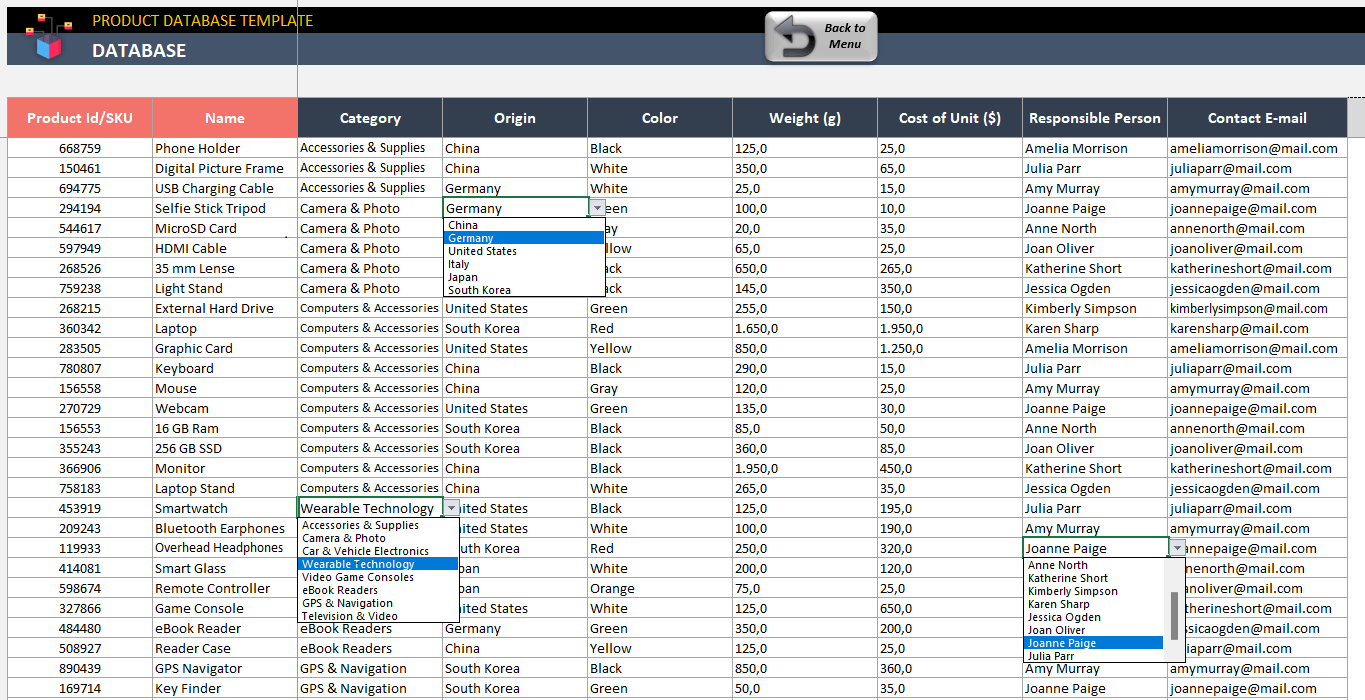Click the Back to Menu button
The width and height of the screenshot is (1365, 700).
(x=820, y=34)
